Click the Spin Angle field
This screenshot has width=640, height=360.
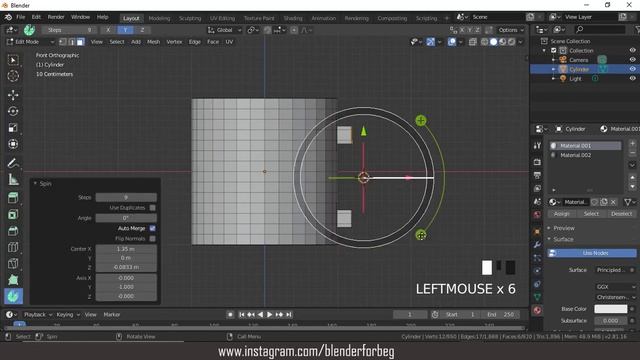click(126, 218)
